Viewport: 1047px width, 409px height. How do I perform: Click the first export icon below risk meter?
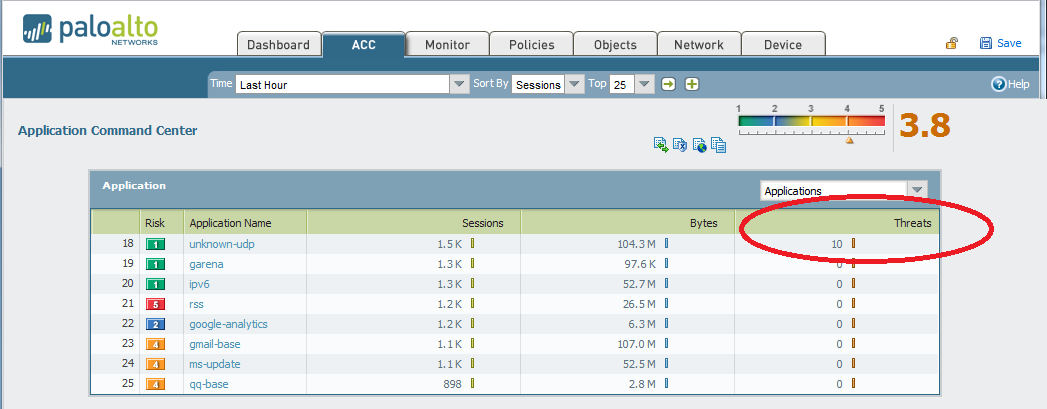coord(661,145)
